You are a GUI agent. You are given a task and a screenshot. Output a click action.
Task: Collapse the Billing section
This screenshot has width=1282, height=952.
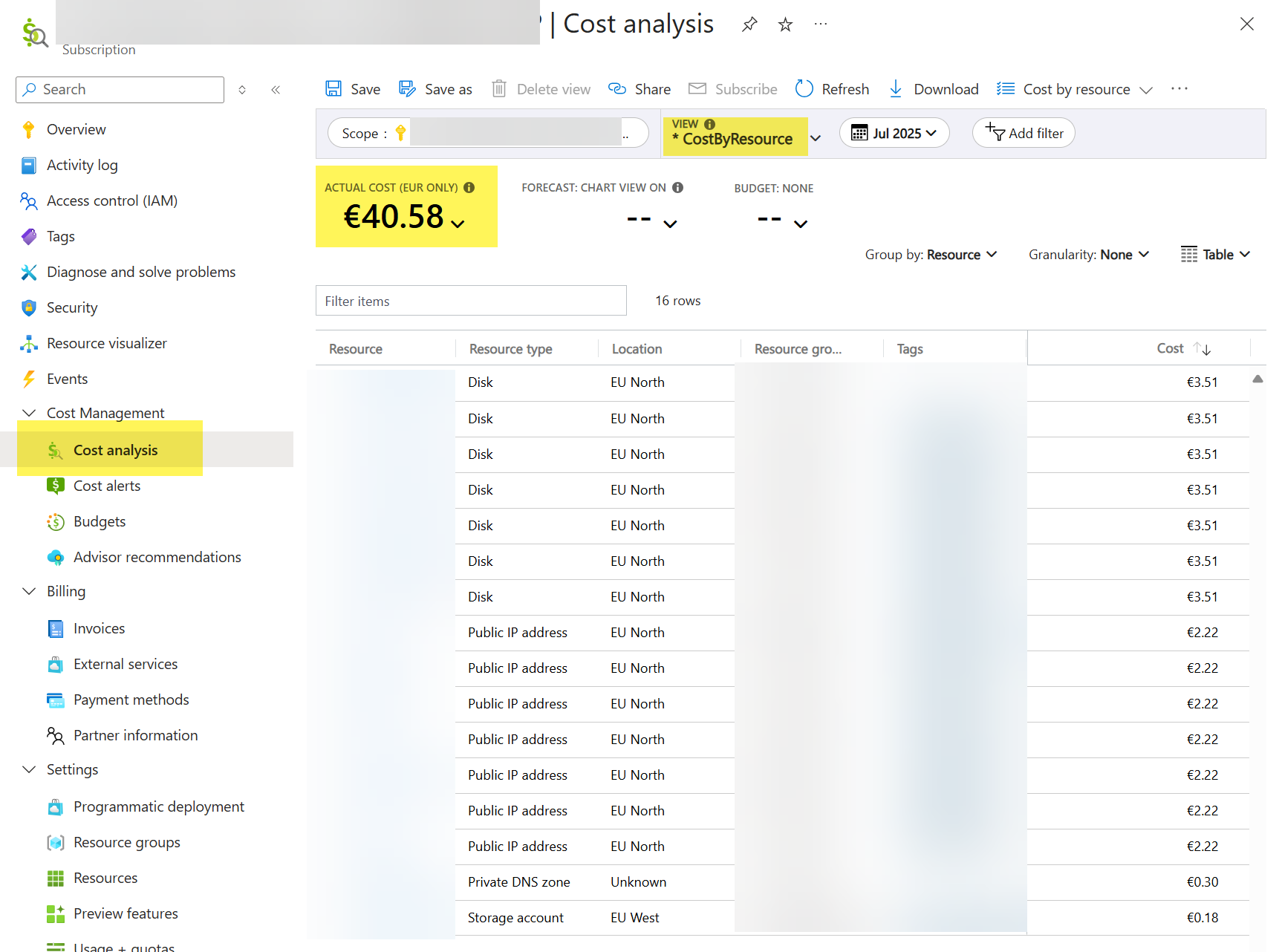[29, 591]
